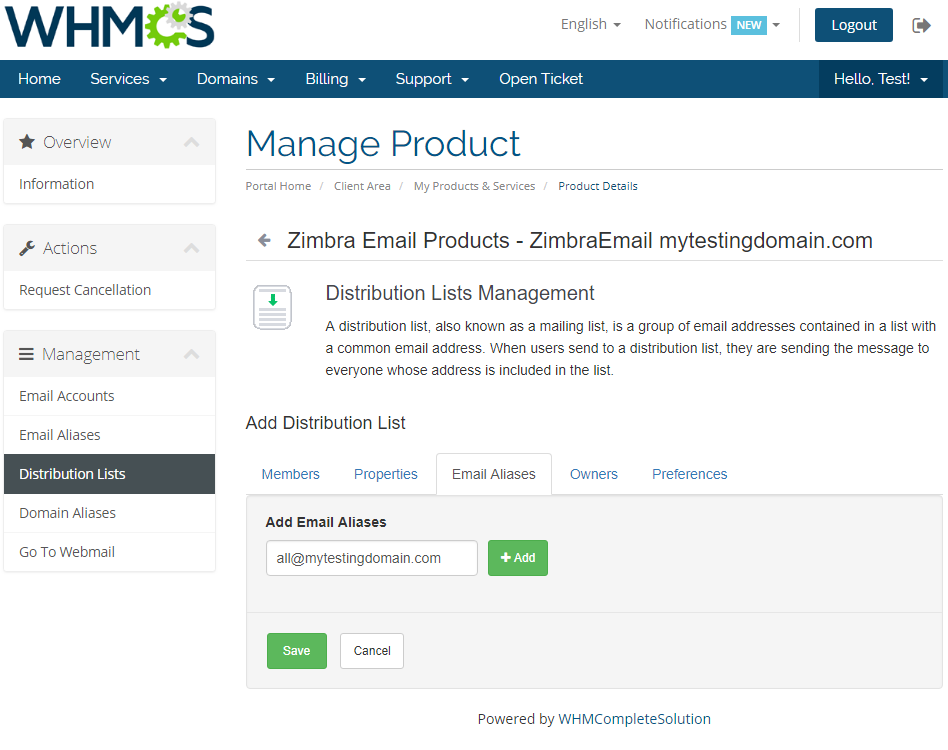Click the Cancel button
This screenshot has height=750, width=948.
pos(371,651)
